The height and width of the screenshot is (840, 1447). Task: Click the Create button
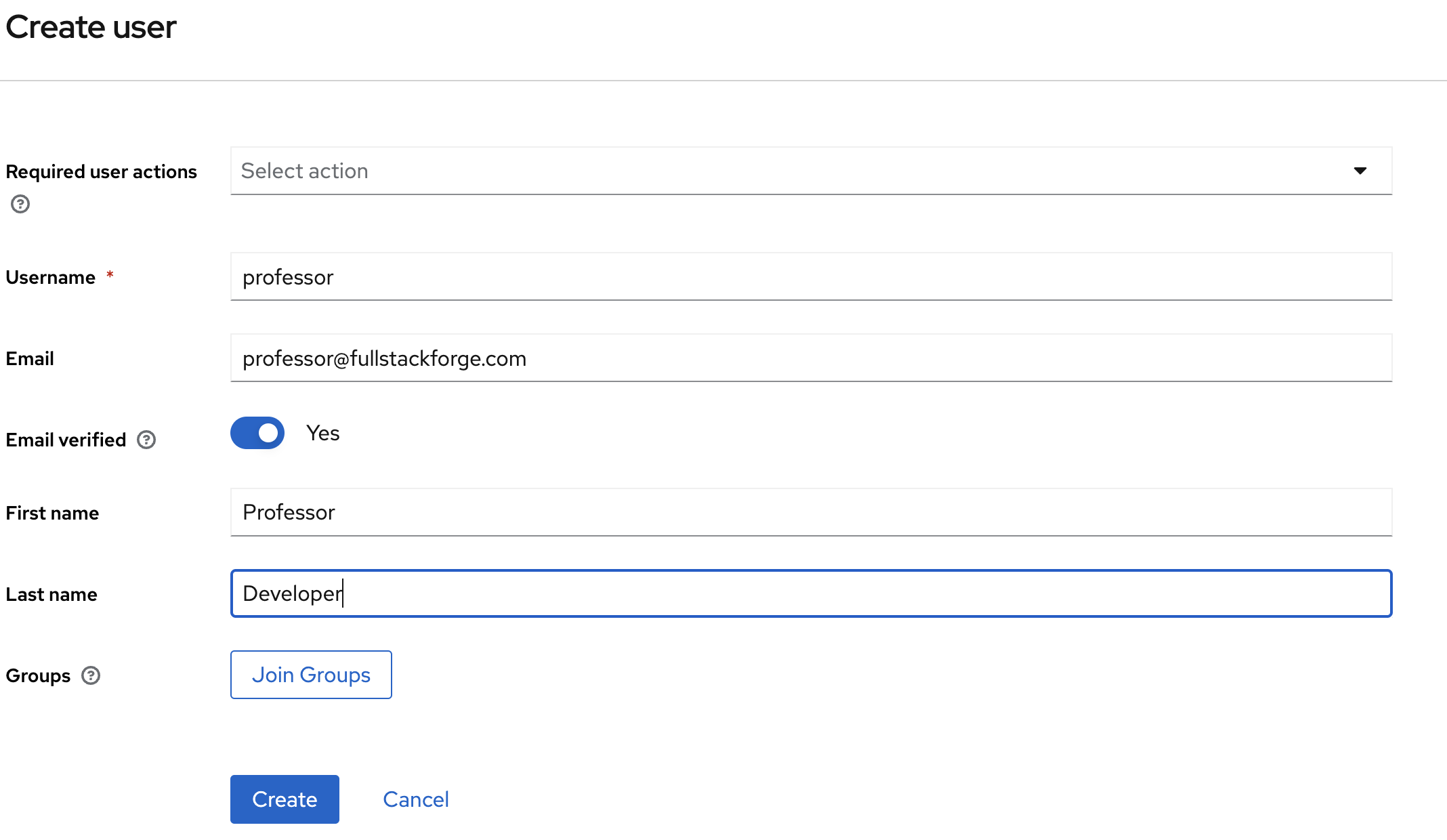285,799
